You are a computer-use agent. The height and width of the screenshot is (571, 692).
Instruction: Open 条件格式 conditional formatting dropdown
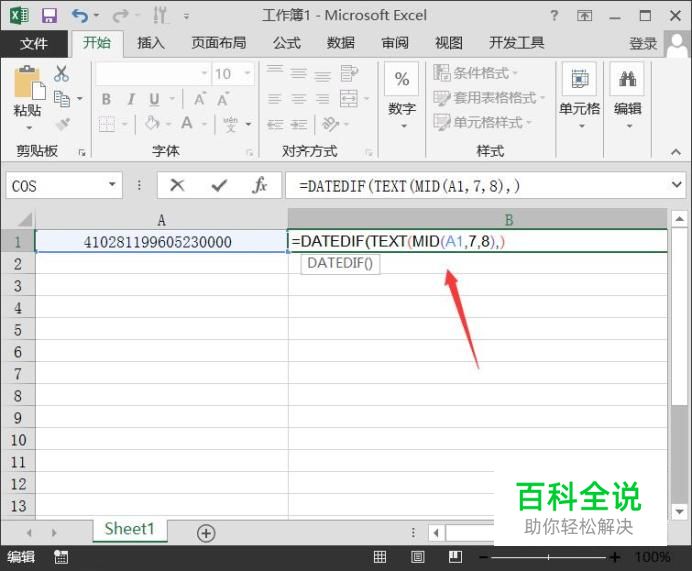point(476,73)
